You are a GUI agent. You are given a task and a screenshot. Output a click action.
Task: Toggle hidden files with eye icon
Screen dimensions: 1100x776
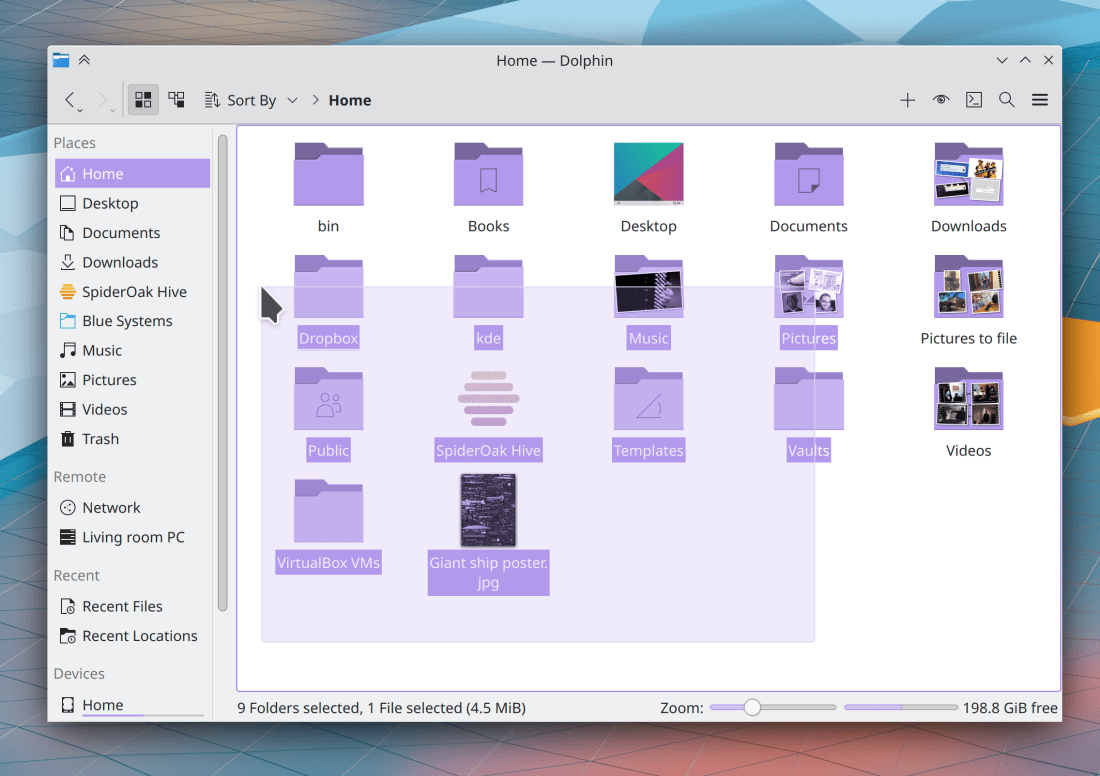click(940, 100)
